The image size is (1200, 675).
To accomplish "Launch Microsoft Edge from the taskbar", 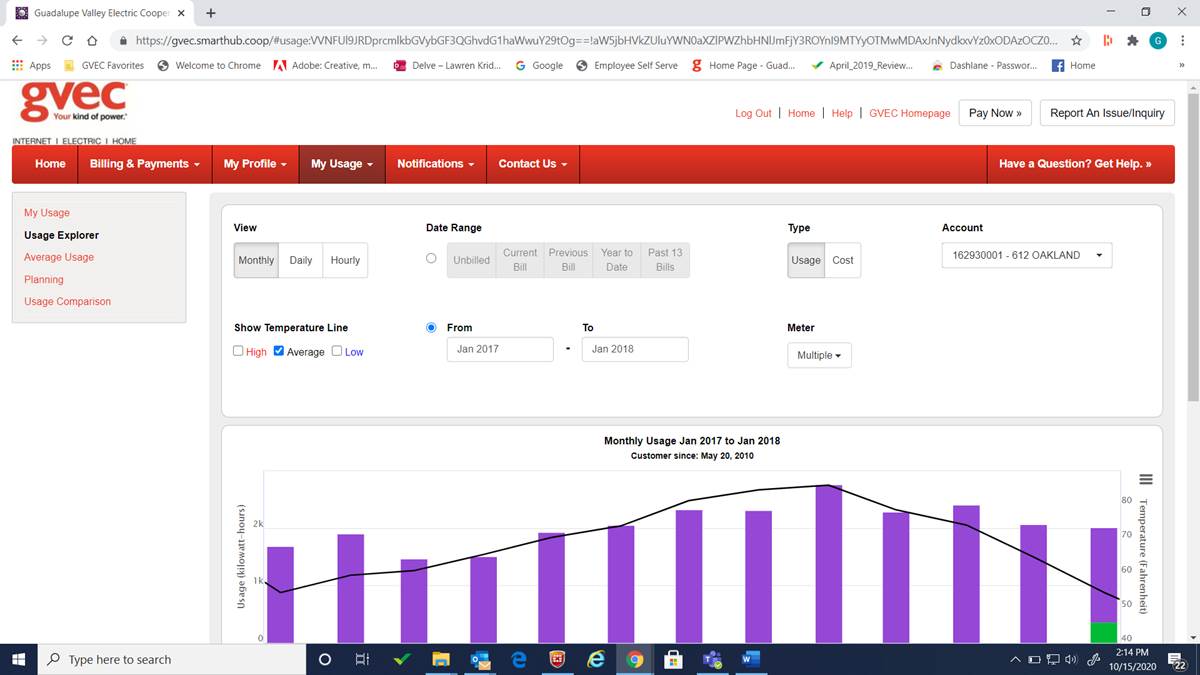I will [519, 659].
